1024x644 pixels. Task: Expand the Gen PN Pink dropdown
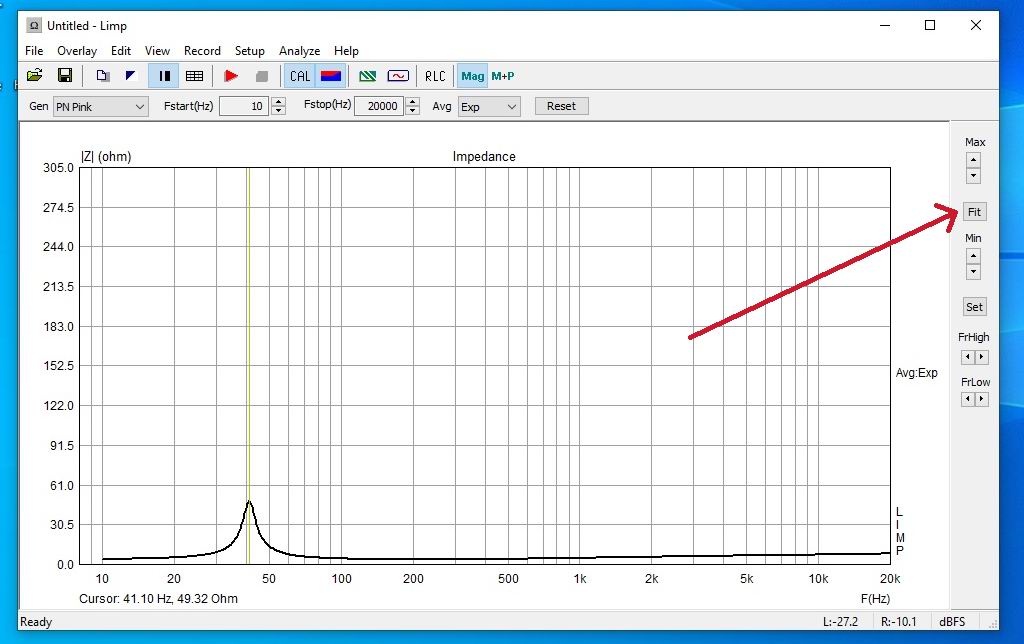pos(101,106)
